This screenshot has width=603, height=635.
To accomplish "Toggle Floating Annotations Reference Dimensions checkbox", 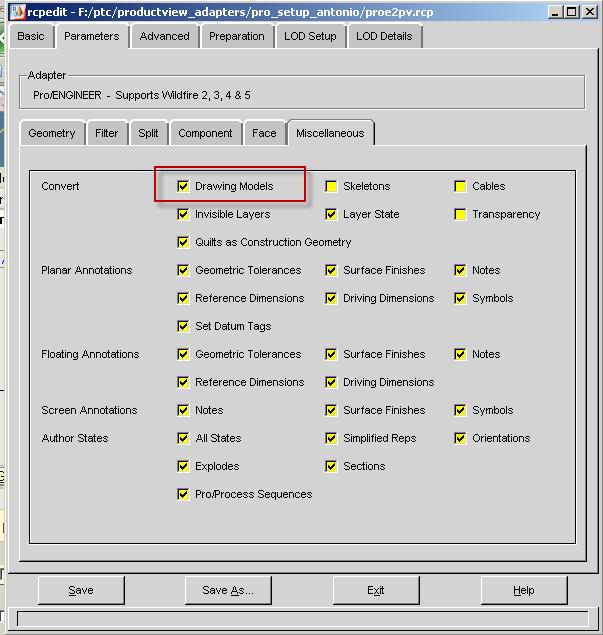I will pos(183,382).
